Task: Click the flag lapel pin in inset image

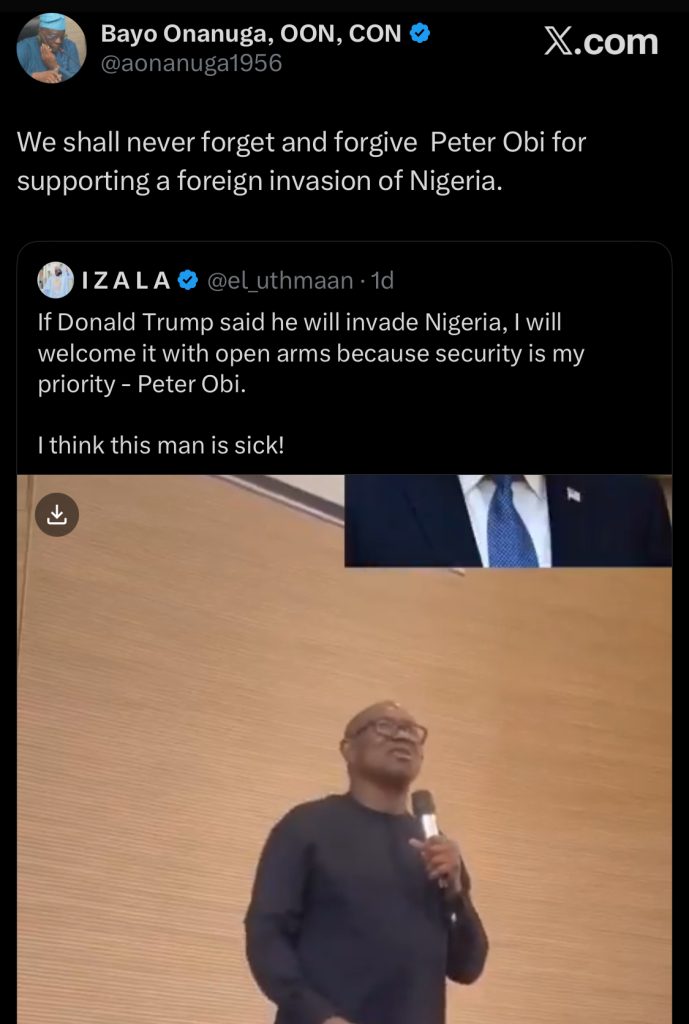Action: pyautogui.click(x=573, y=493)
